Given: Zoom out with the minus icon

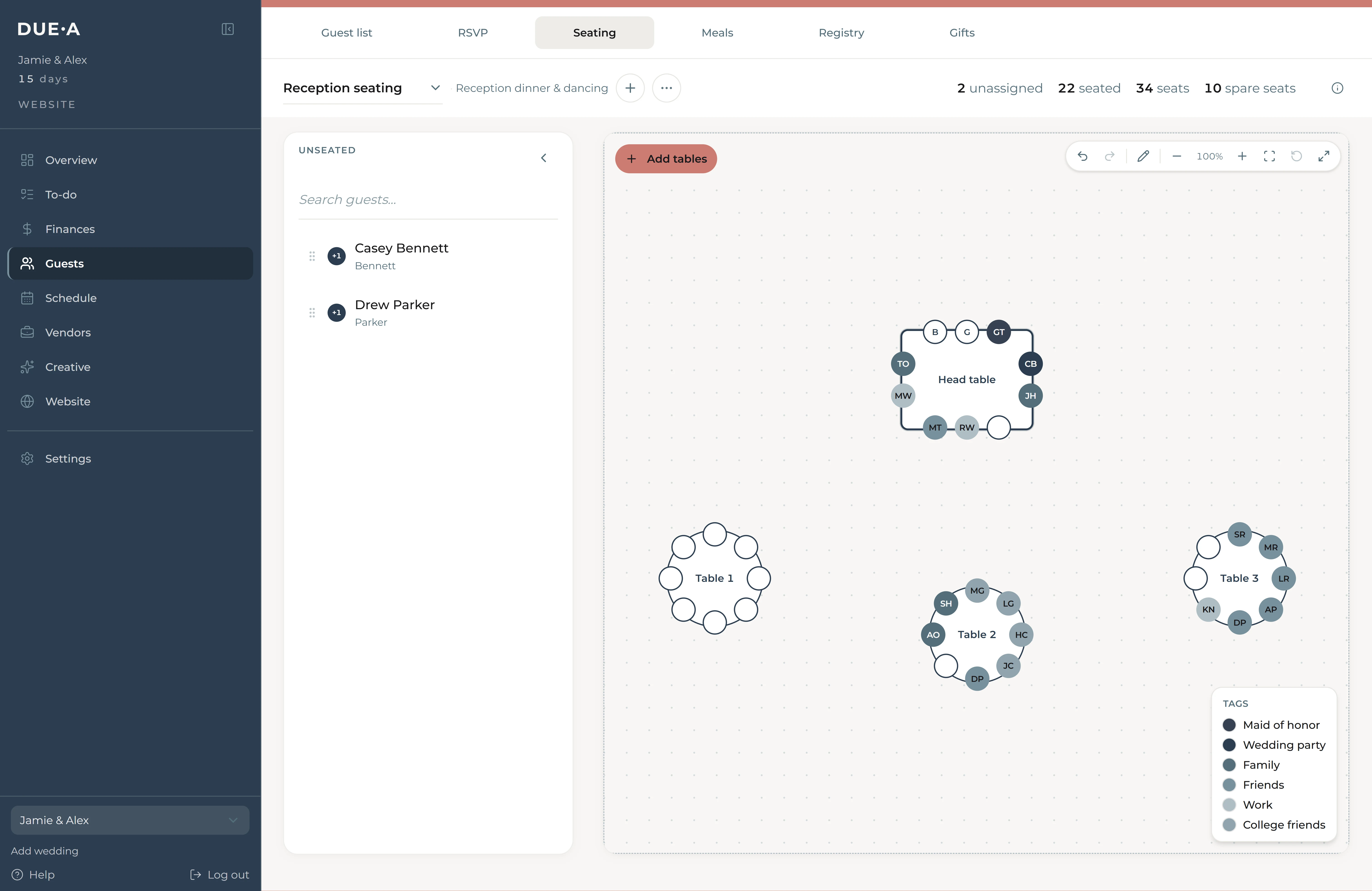Looking at the screenshot, I should (1177, 156).
